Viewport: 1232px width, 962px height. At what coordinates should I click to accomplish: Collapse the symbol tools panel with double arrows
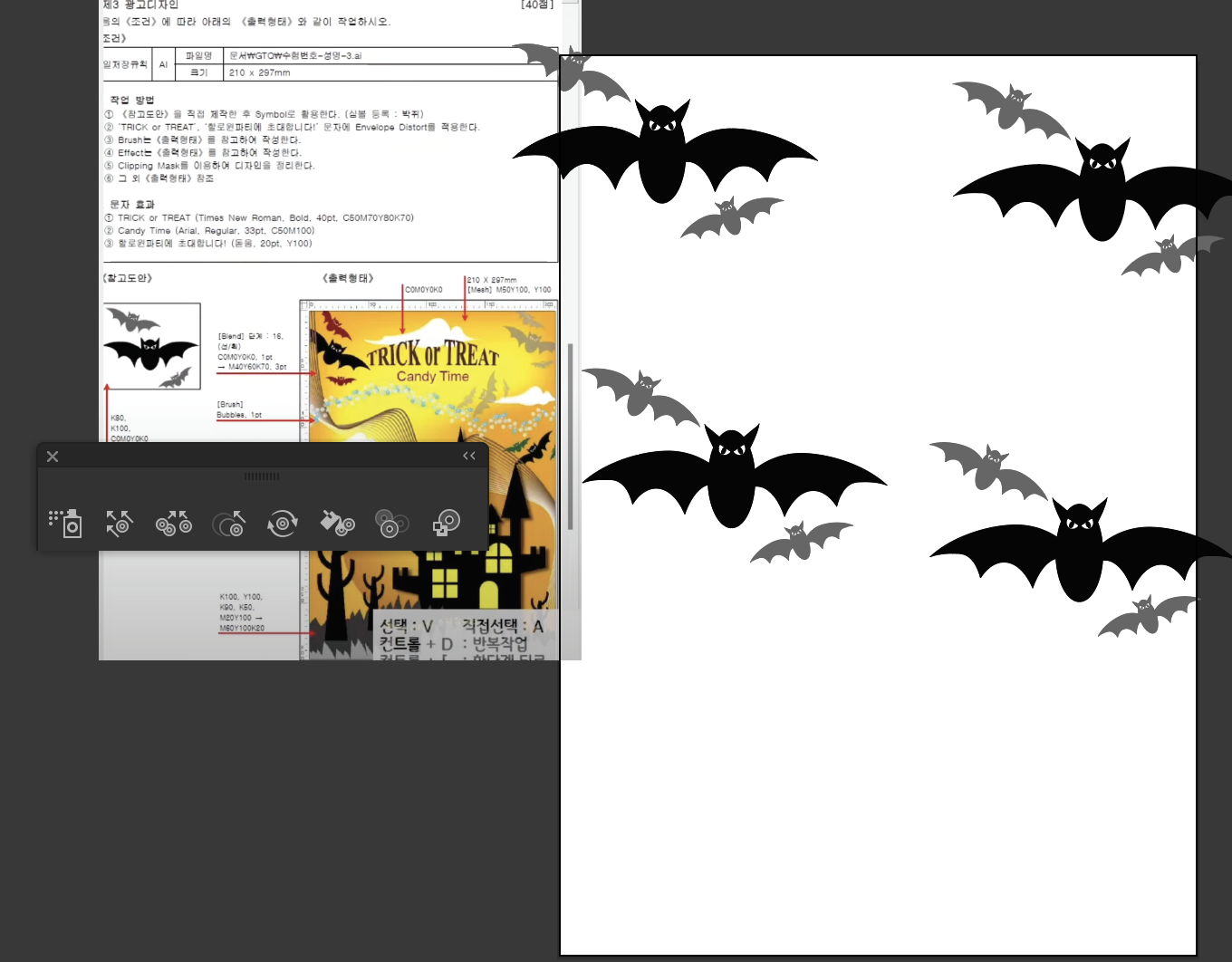tap(469, 456)
